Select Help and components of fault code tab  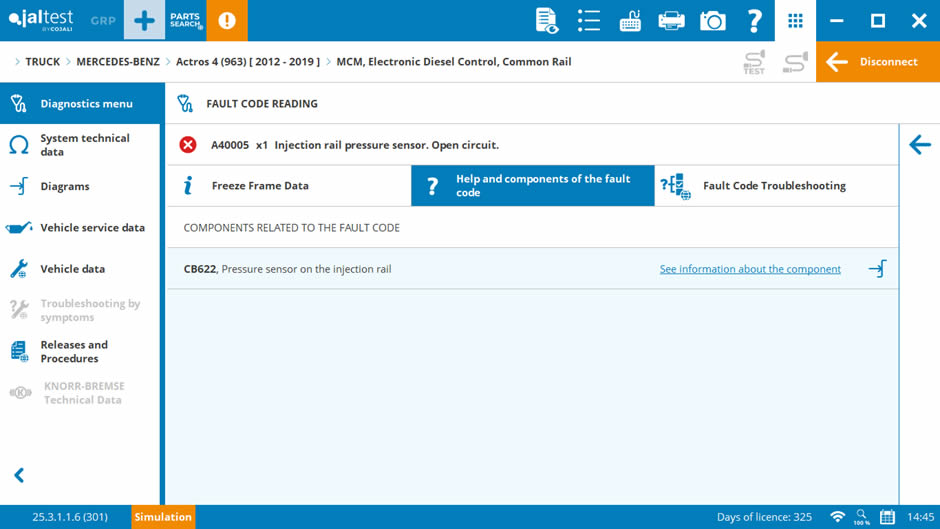[x=533, y=186]
